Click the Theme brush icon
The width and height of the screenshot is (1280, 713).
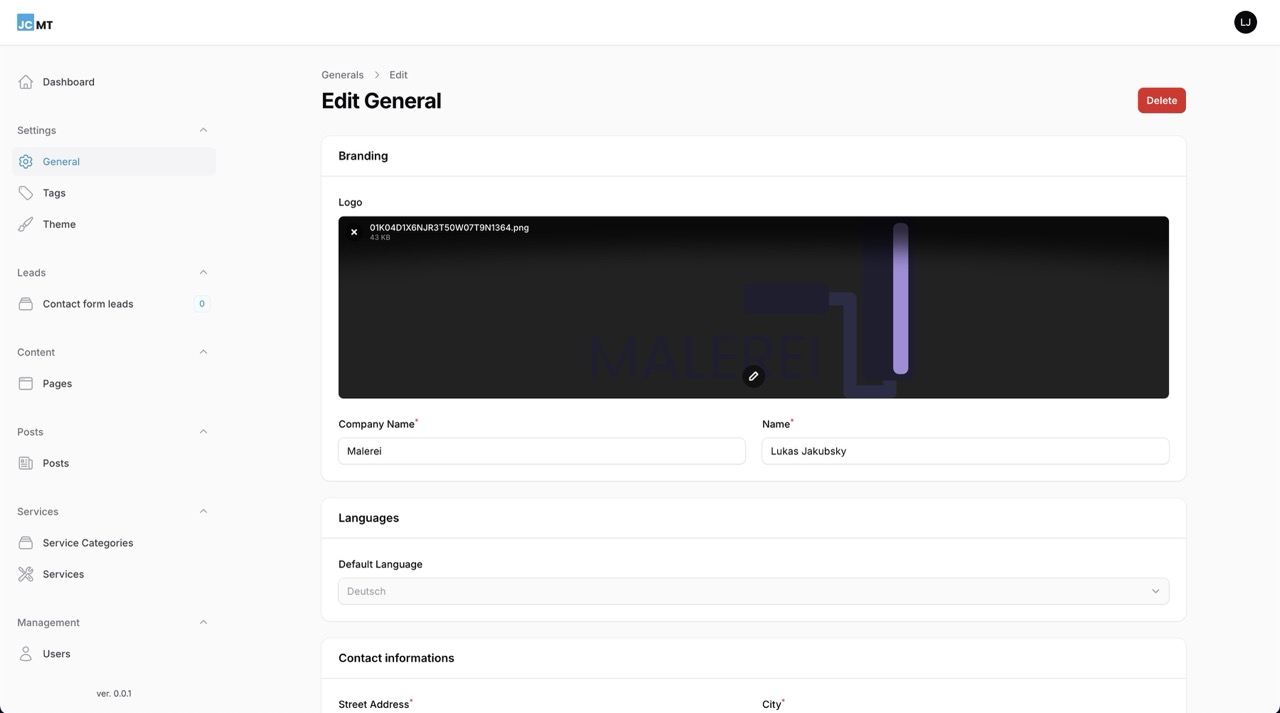pyautogui.click(x=25, y=223)
